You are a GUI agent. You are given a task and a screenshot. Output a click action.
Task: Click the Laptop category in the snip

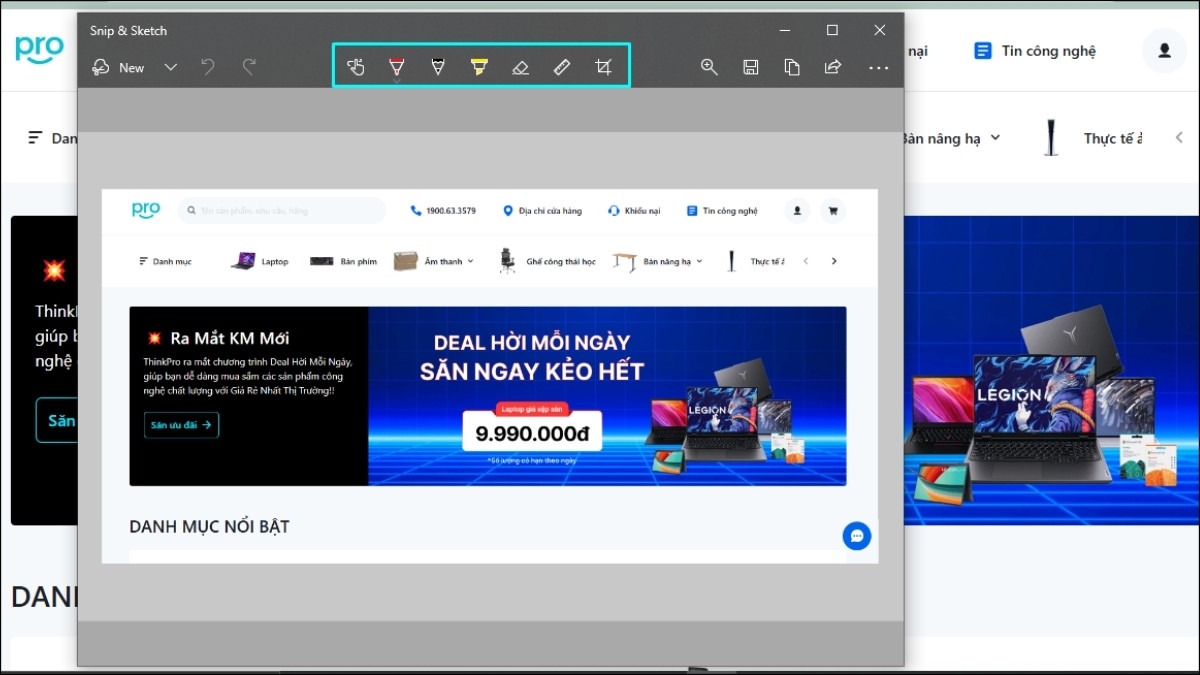(x=260, y=261)
